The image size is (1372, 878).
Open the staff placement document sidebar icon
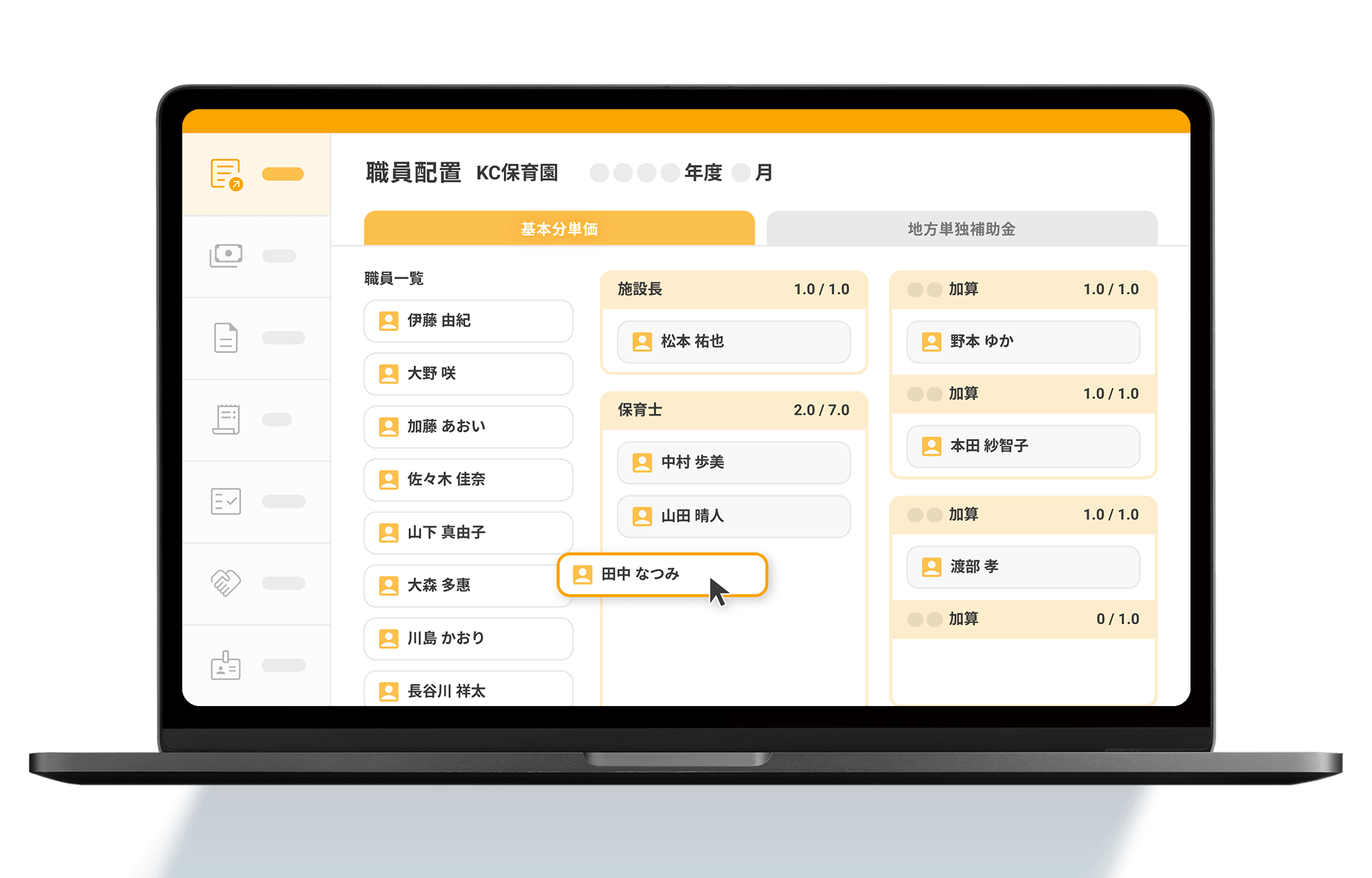(x=226, y=175)
